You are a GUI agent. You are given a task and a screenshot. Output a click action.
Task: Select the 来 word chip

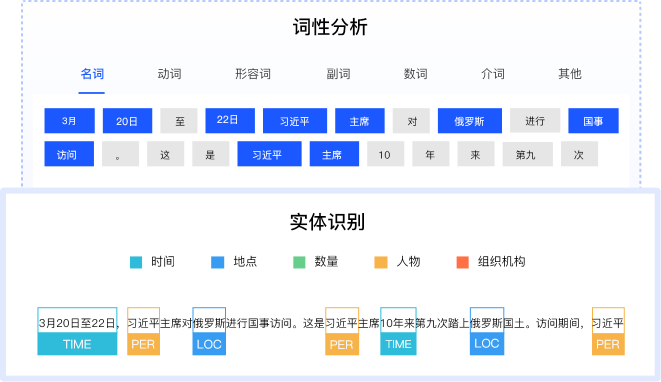pyautogui.click(x=476, y=154)
